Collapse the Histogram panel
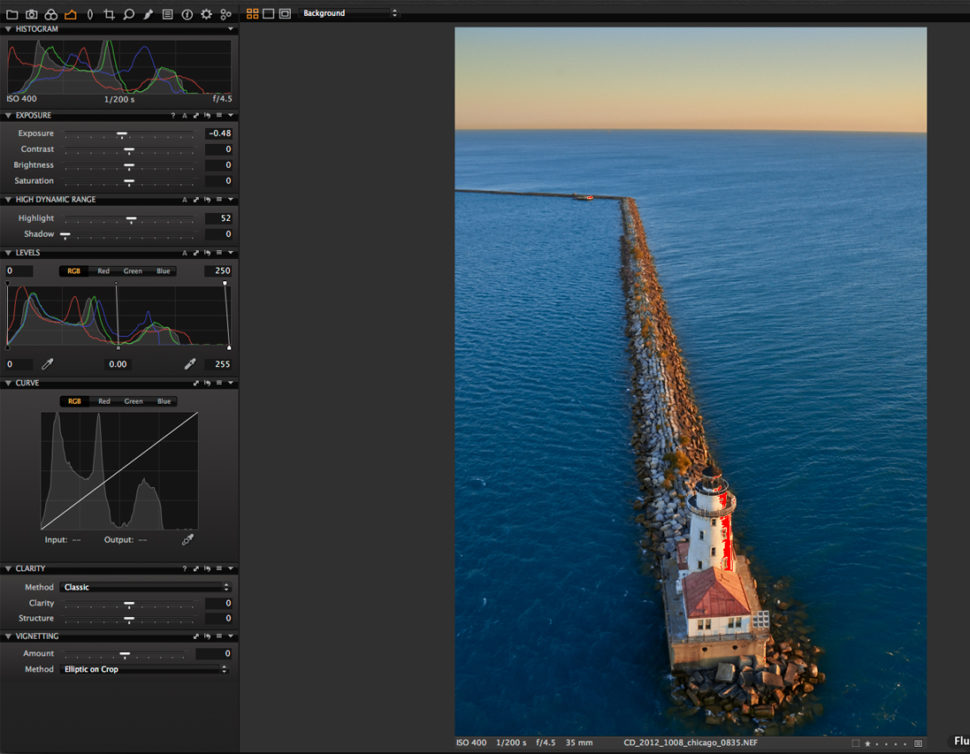970x754 pixels. tap(9, 29)
